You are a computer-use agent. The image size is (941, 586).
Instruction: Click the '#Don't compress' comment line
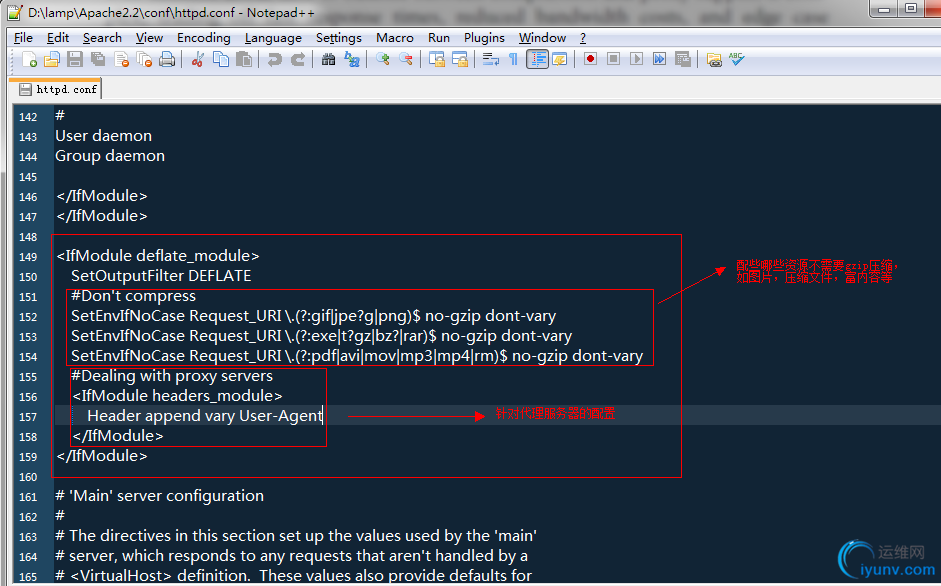tap(133, 296)
